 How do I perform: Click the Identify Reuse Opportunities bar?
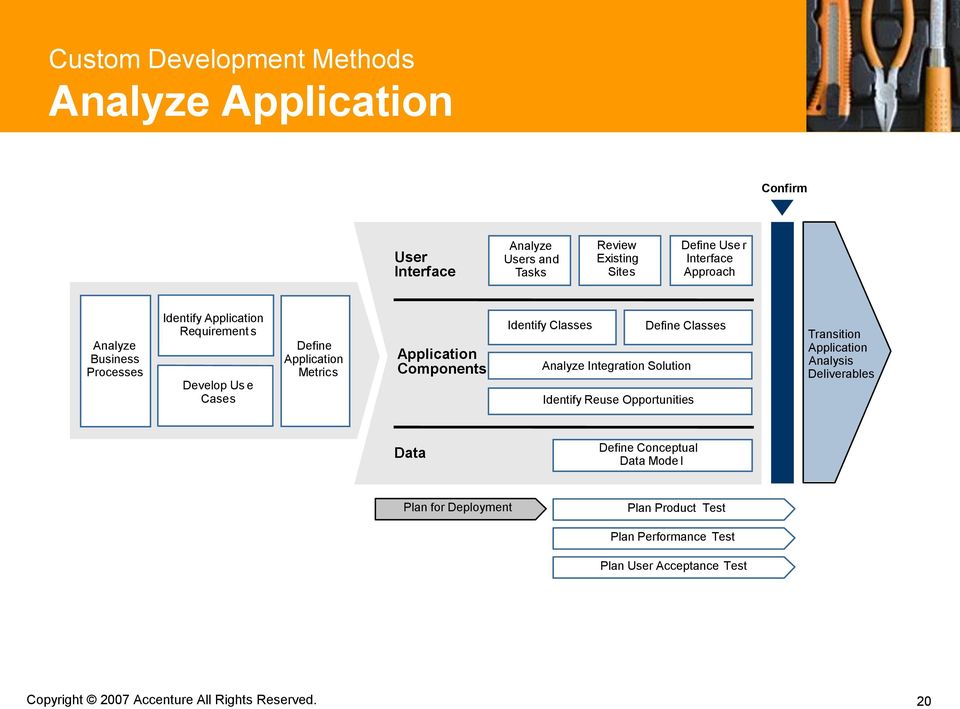point(620,400)
